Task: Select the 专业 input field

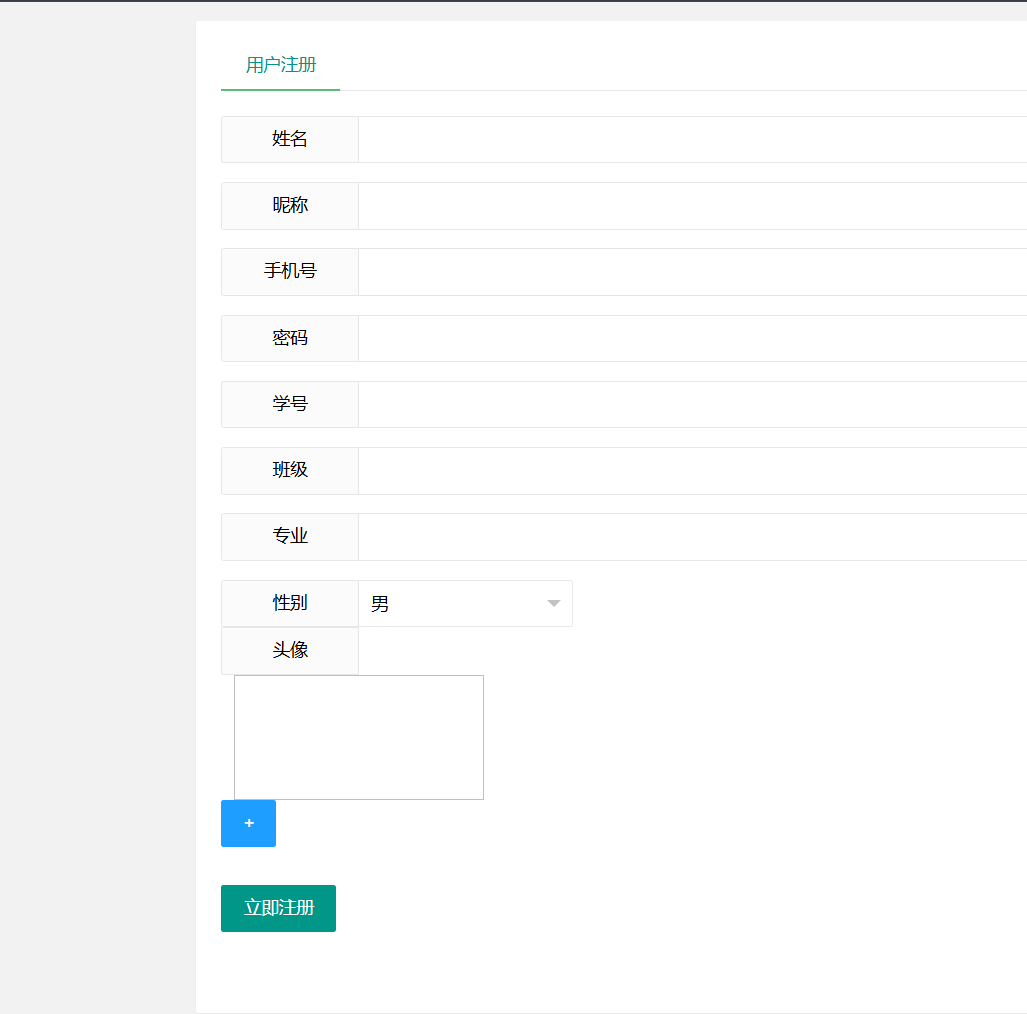Action: 692,537
